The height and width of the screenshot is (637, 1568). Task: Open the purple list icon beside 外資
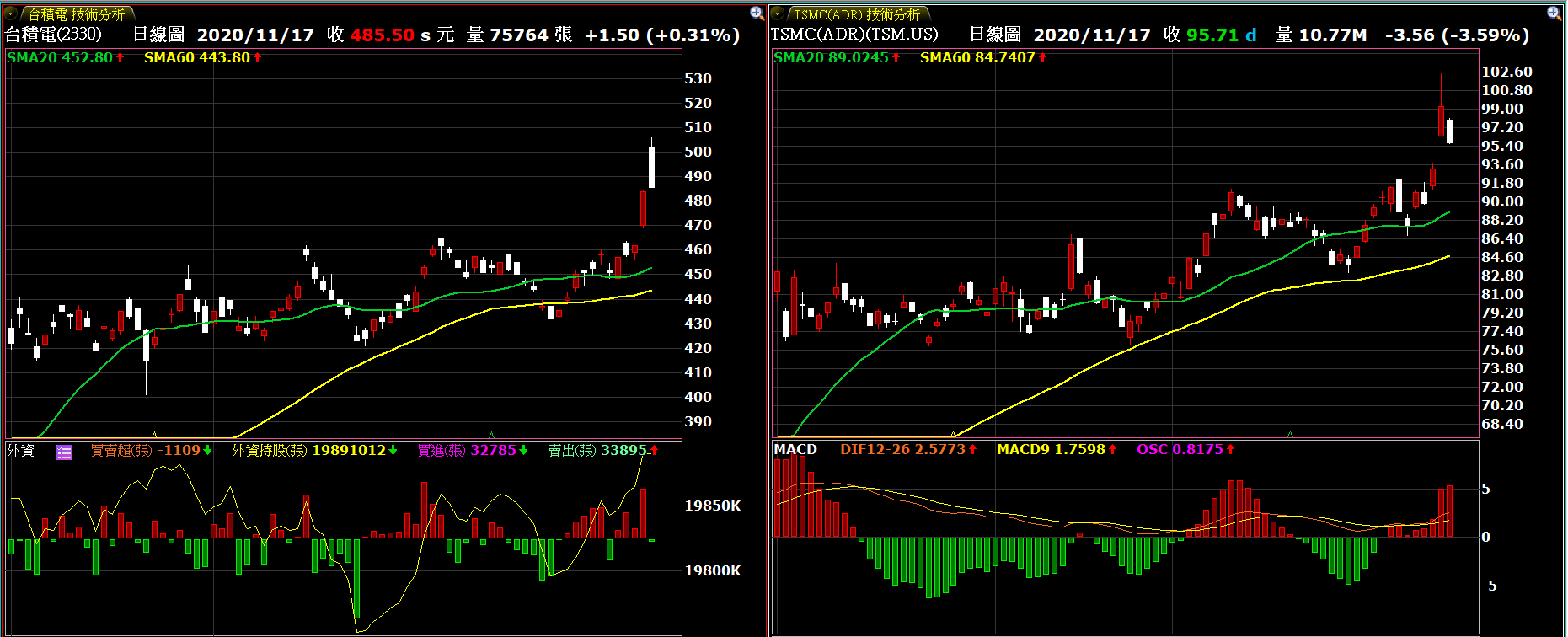click(x=64, y=452)
